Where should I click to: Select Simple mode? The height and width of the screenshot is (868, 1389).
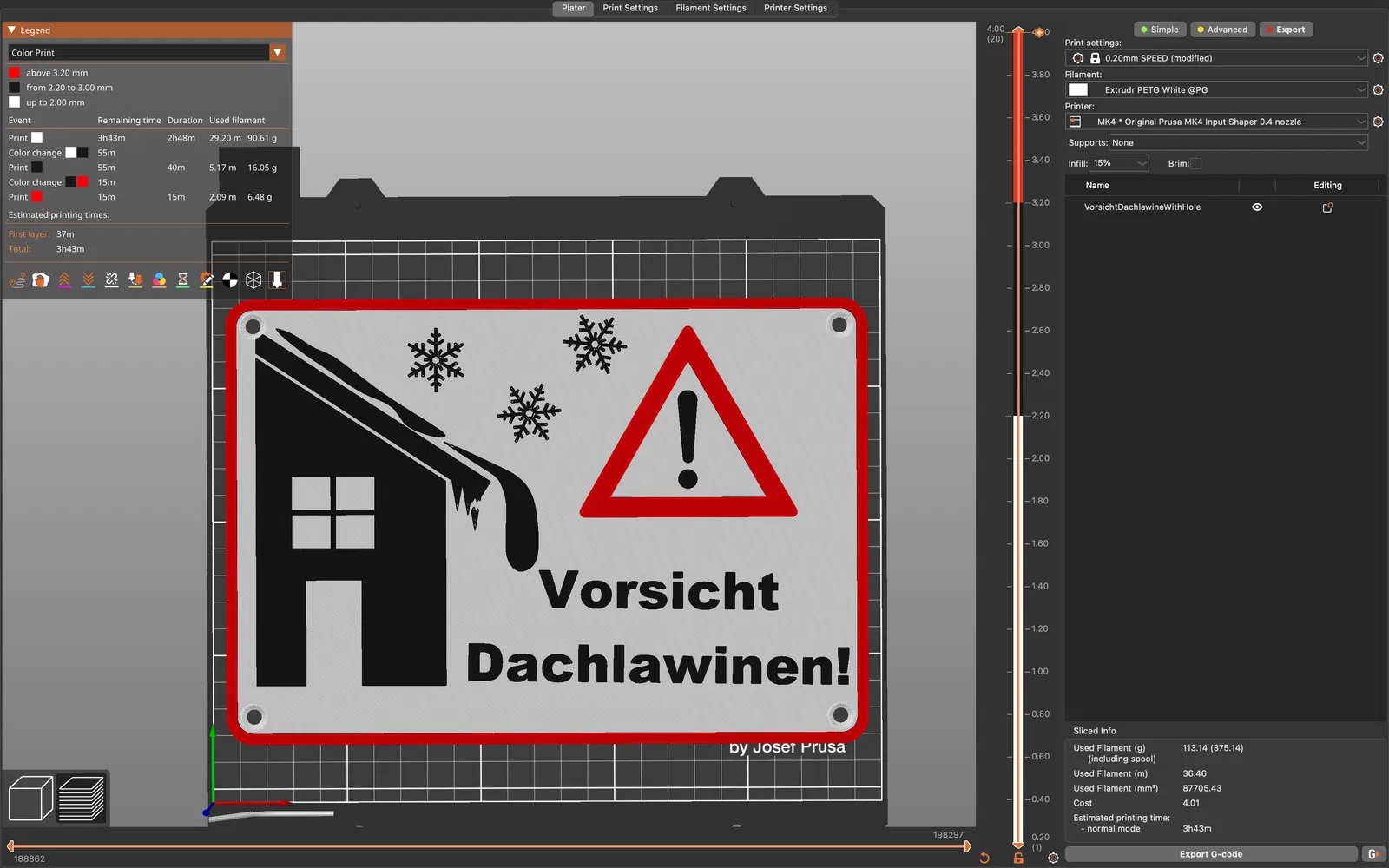coord(1159,30)
